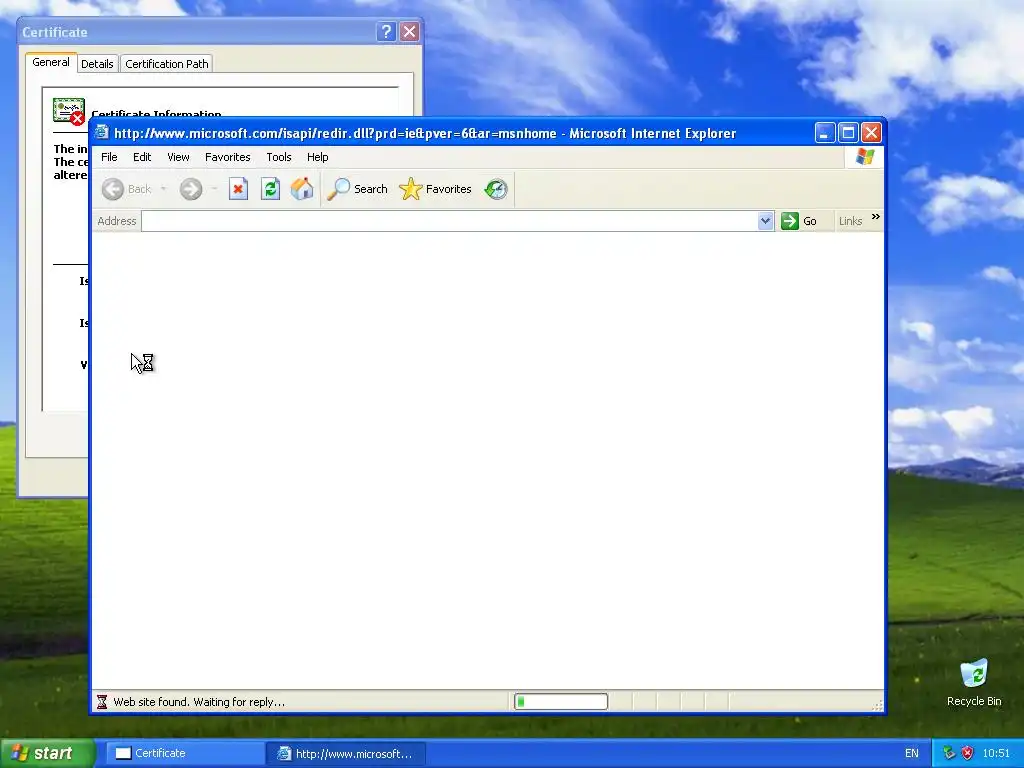
Task: Close the Internet Explorer window
Action: [871, 133]
